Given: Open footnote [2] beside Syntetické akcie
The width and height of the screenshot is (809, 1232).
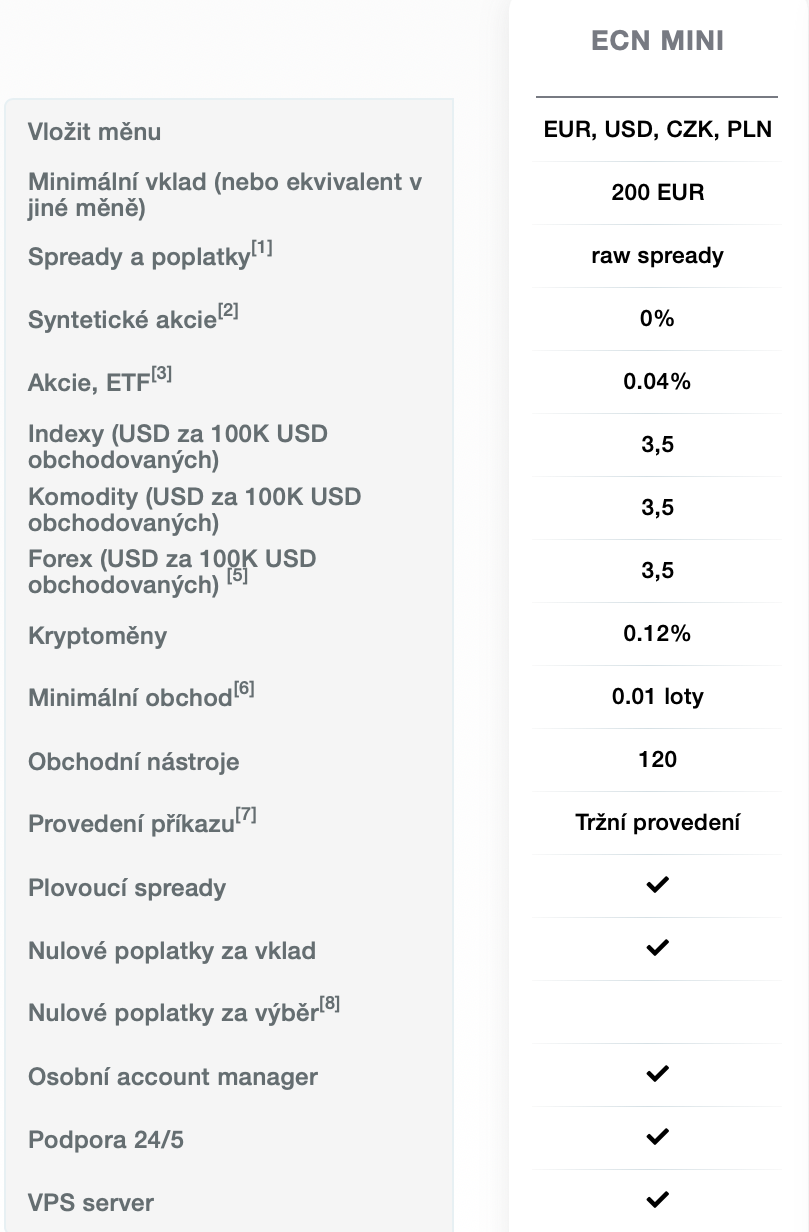Looking at the screenshot, I should click(228, 311).
